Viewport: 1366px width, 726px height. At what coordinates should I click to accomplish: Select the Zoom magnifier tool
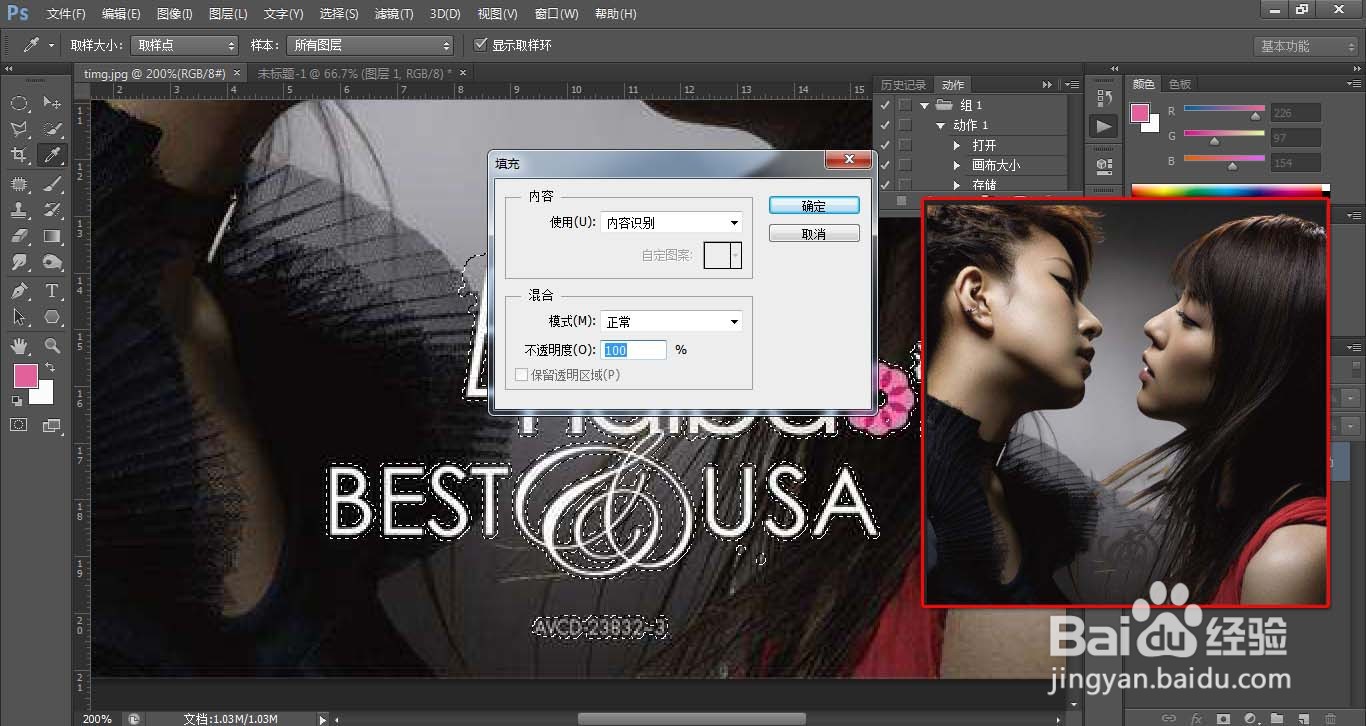pyautogui.click(x=52, y=345)
